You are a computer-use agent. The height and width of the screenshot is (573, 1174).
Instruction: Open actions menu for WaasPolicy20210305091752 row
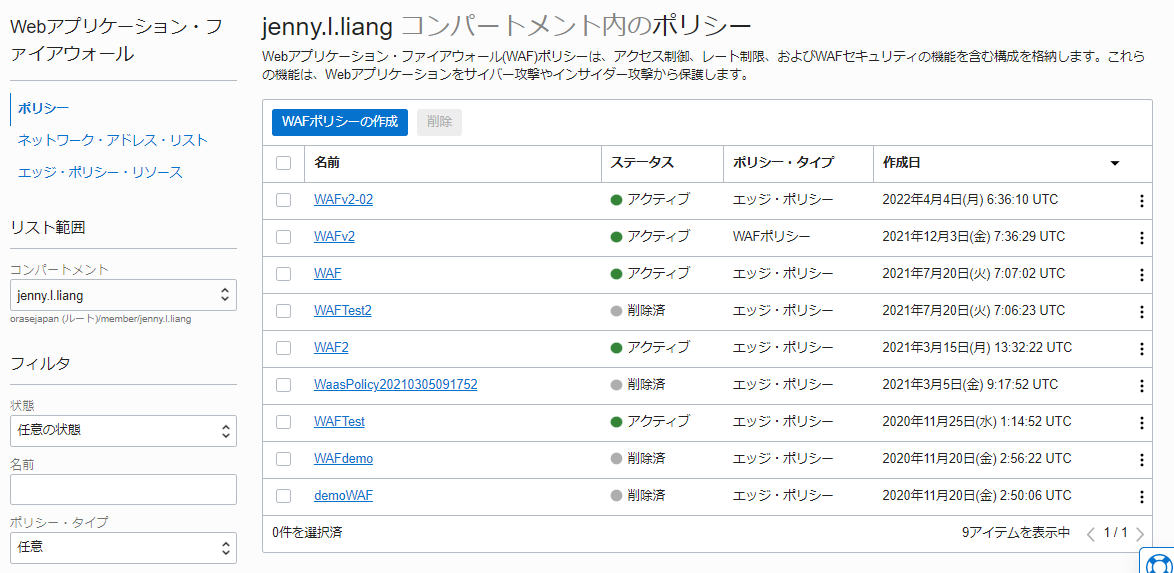[x=1141, y=386]
